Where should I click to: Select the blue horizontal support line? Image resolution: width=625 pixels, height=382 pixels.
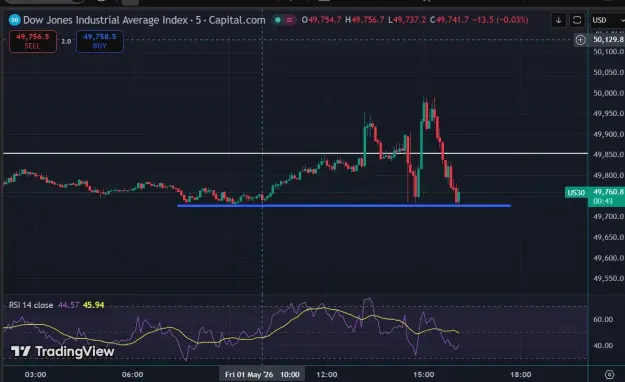click(x=344, y=206)
